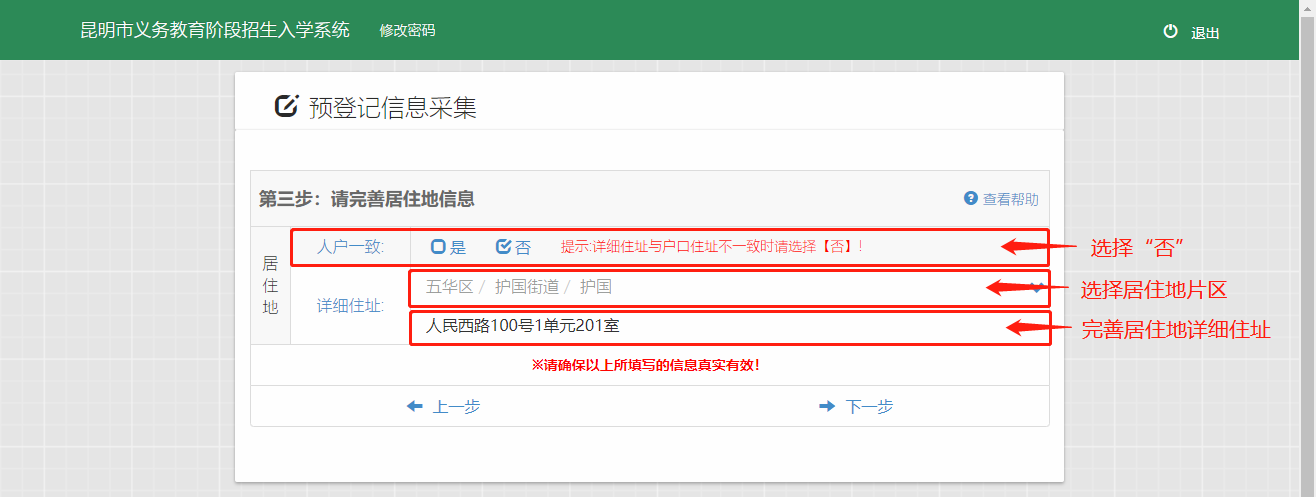Click 退出 to log out
The width and height of the screenshot is (1316, 497).
[1205, 33]
